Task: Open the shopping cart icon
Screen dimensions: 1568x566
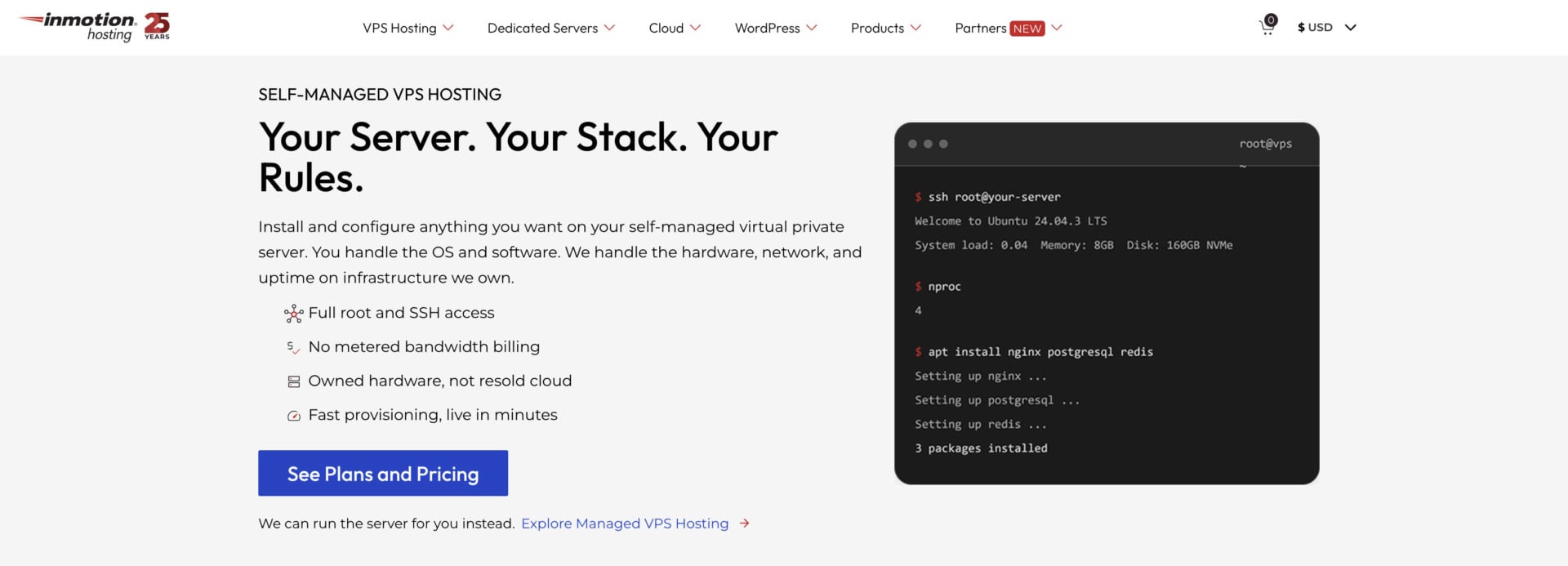Action: point(1267,25)
